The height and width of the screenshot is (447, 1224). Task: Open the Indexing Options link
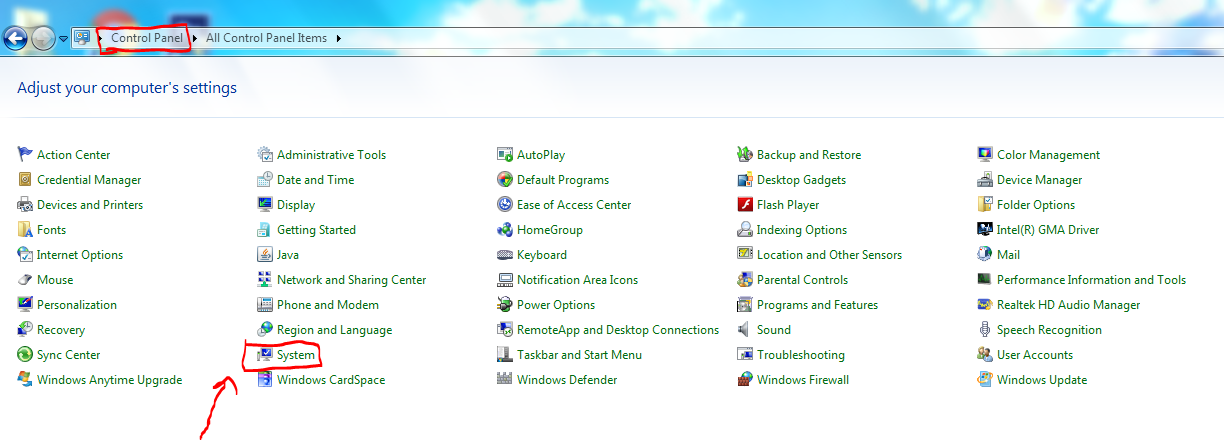point(802,230)
